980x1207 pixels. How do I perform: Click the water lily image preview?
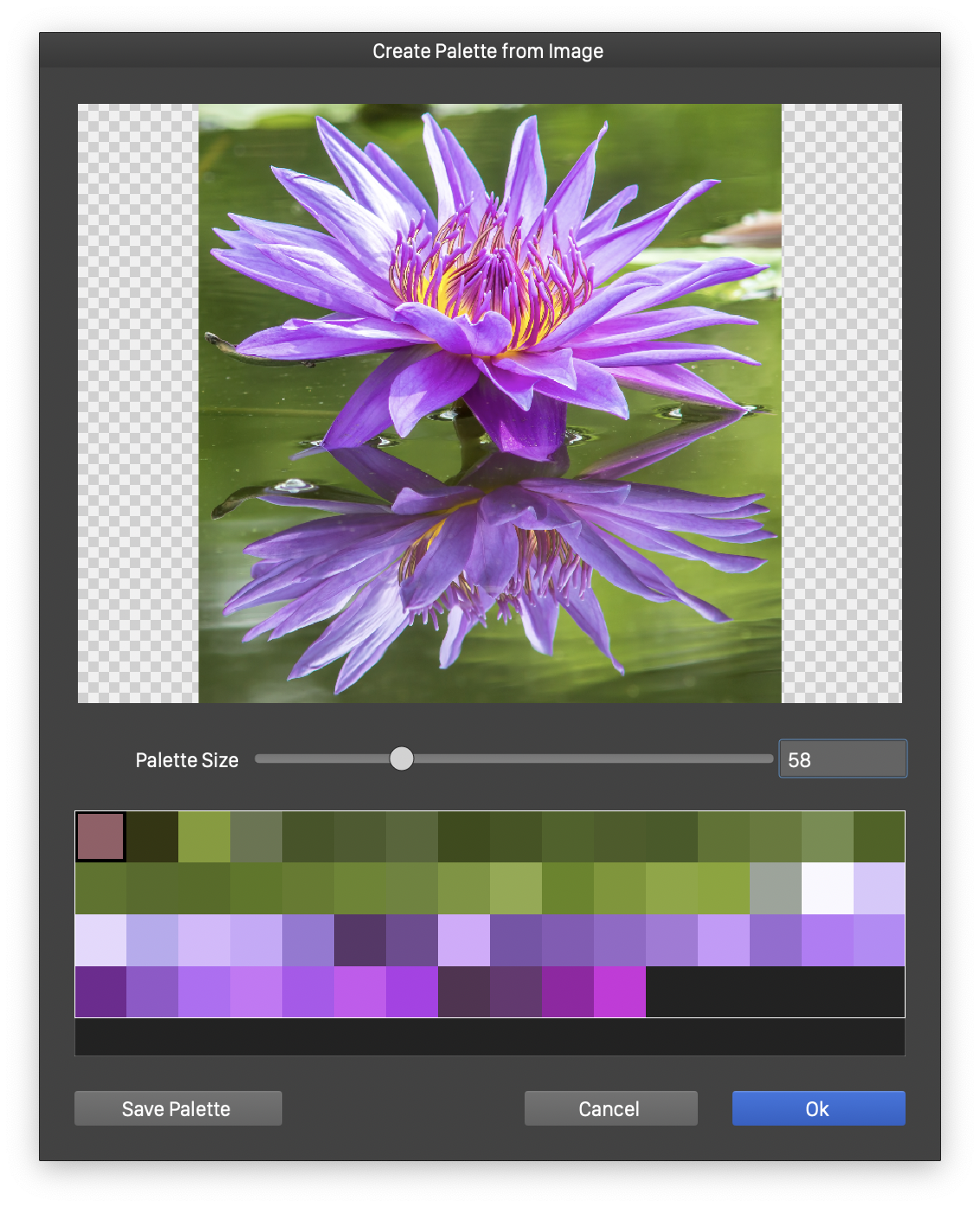coord(490,403)
